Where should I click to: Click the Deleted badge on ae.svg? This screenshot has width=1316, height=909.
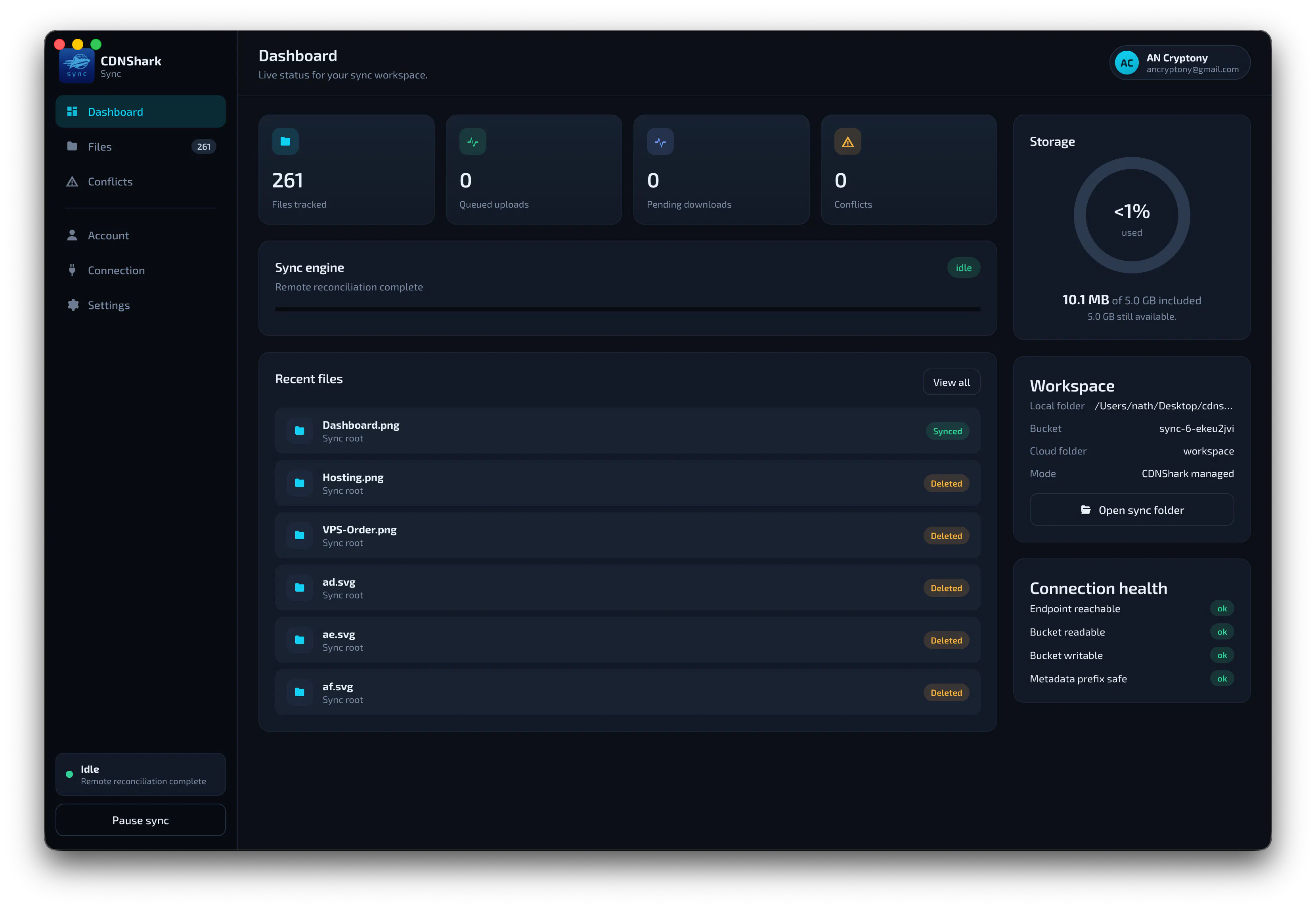[x=946, y=641]
